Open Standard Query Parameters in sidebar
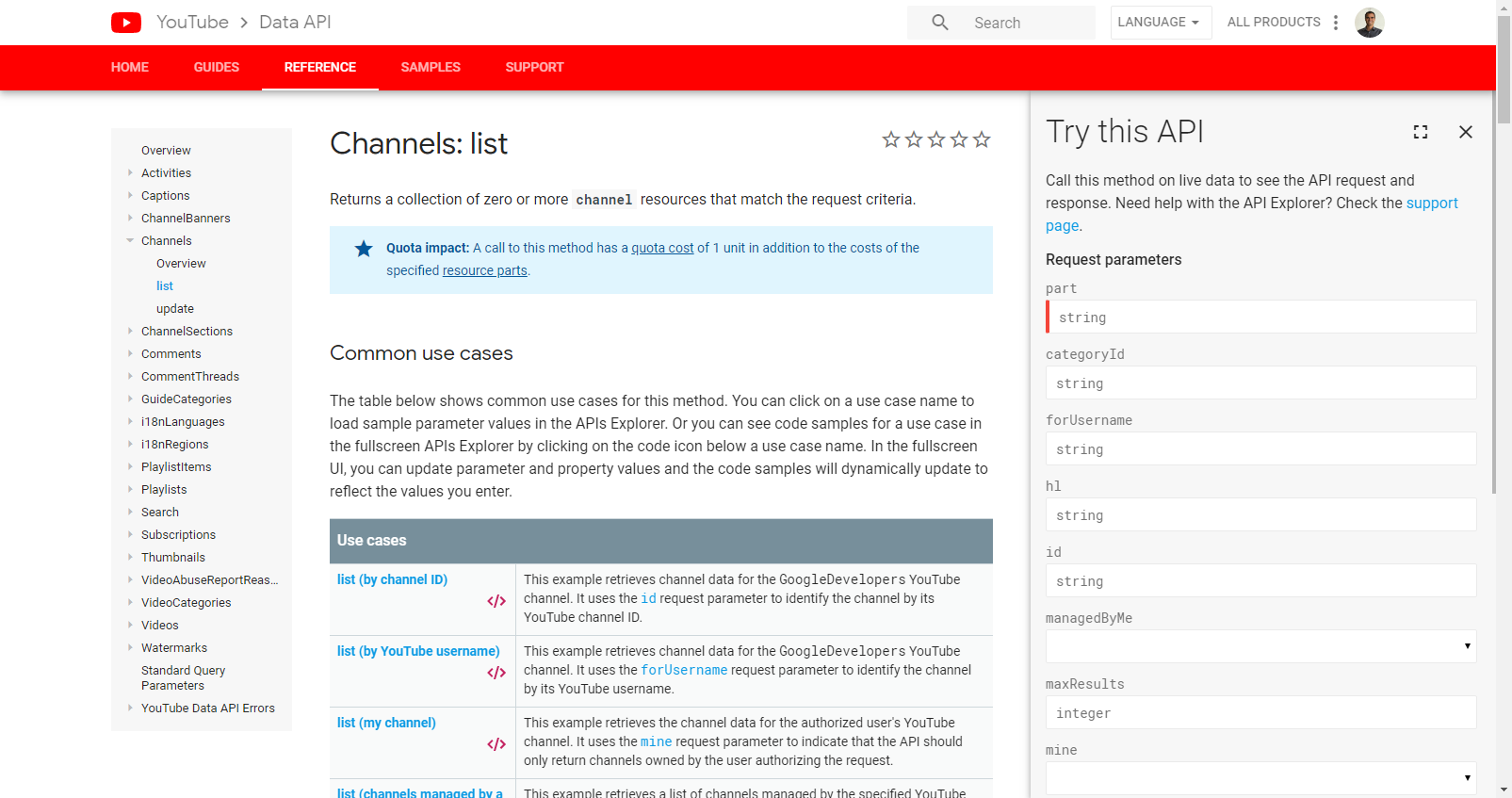Image resolution: width=1512 pixels, height=798 pixels. point(183,678)
